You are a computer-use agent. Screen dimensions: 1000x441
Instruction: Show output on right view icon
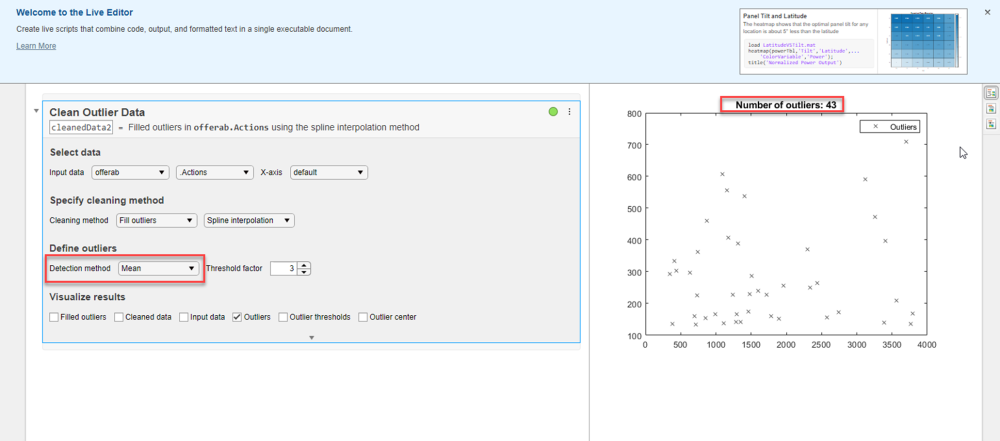[991, 92]
